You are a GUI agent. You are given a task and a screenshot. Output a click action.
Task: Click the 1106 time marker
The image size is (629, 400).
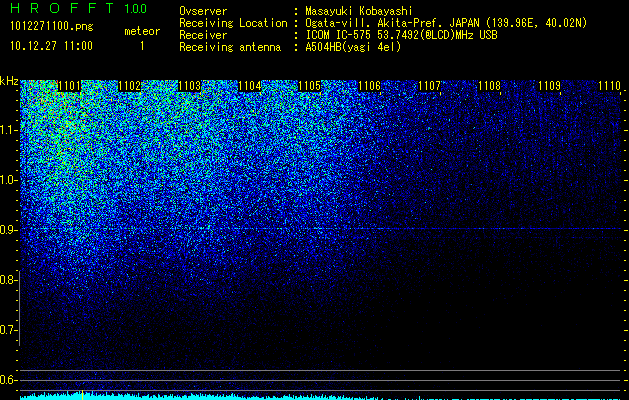pos(369,86)
